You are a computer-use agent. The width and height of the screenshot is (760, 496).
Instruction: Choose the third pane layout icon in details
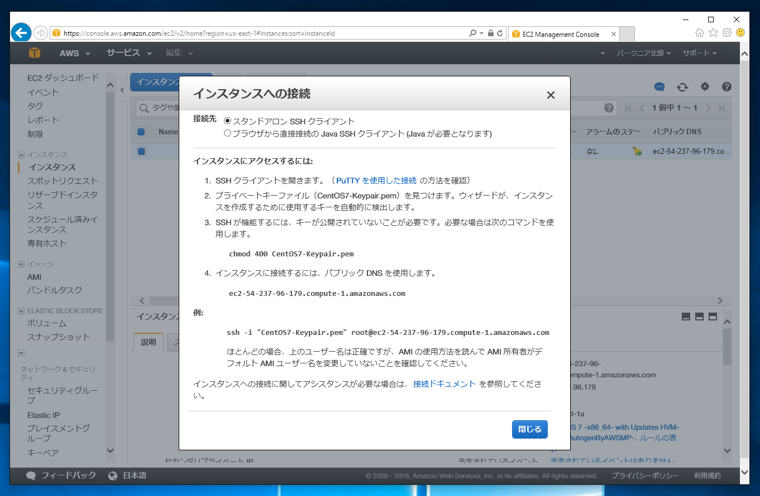[x=712, y=317]
